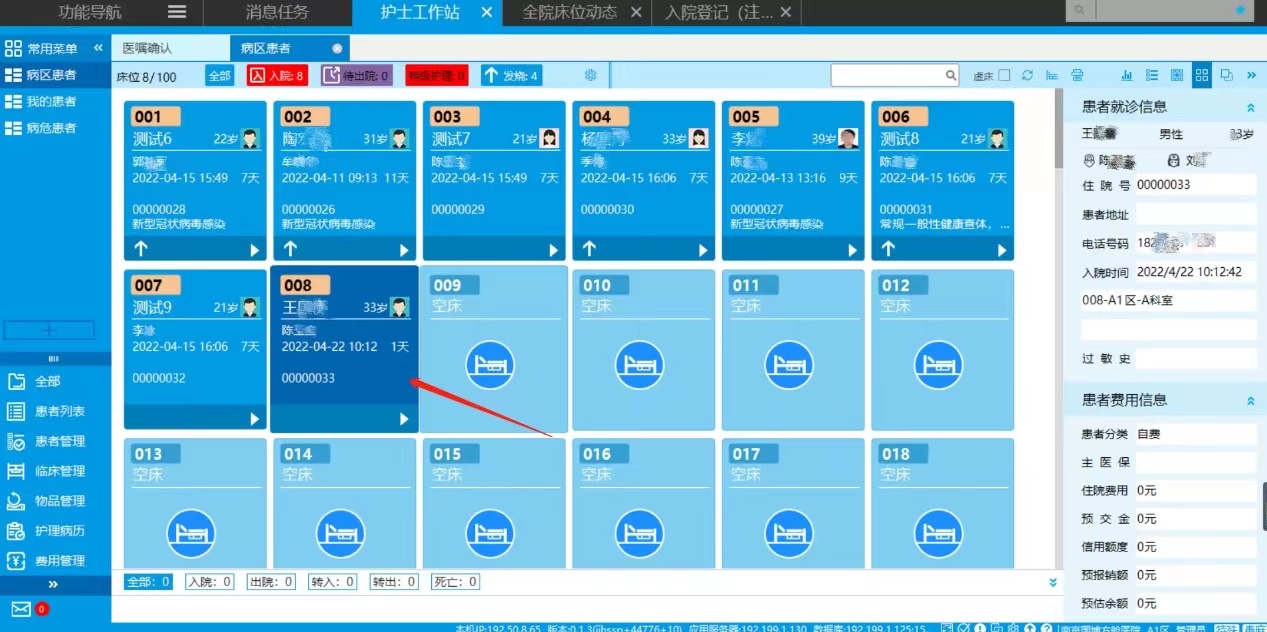Filter patients by 入院: 8

pyautogui.click(x=277, y=75)
